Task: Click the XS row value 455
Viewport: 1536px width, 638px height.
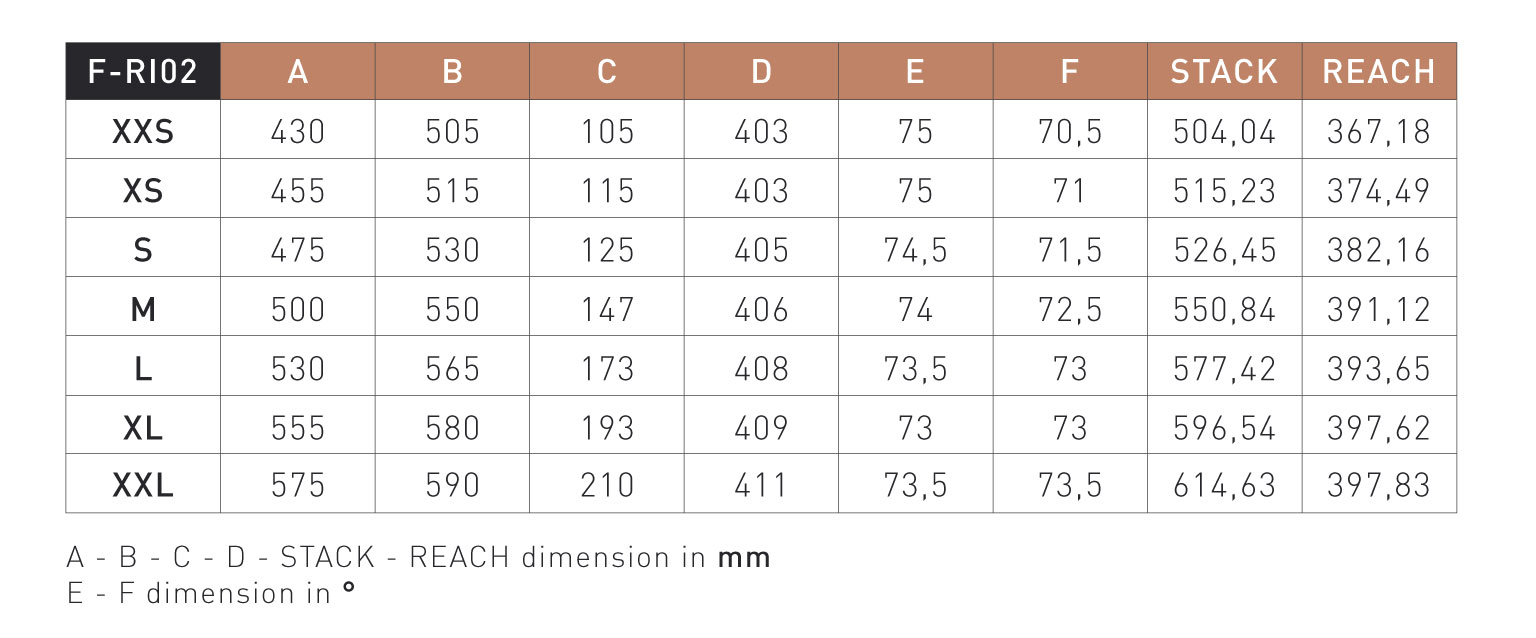Action: (298, 191)
